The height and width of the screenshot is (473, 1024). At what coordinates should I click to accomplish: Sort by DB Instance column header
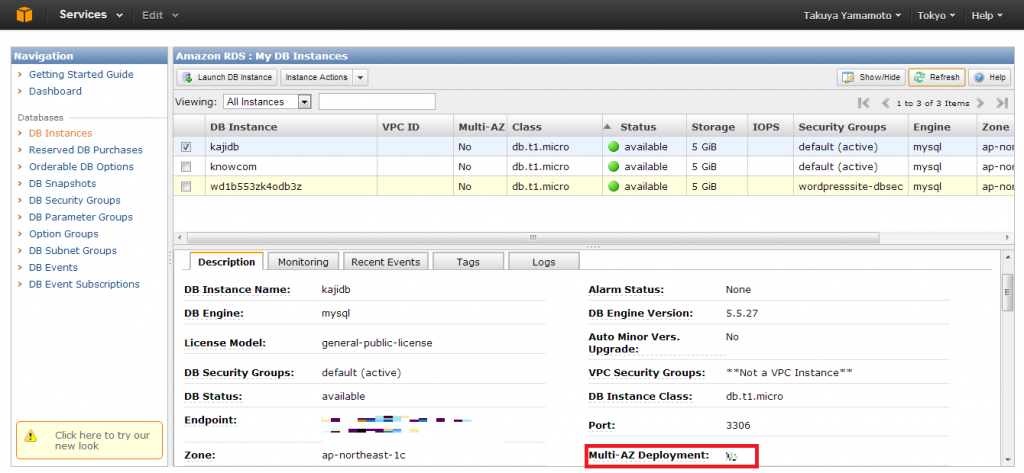[291, 127]
